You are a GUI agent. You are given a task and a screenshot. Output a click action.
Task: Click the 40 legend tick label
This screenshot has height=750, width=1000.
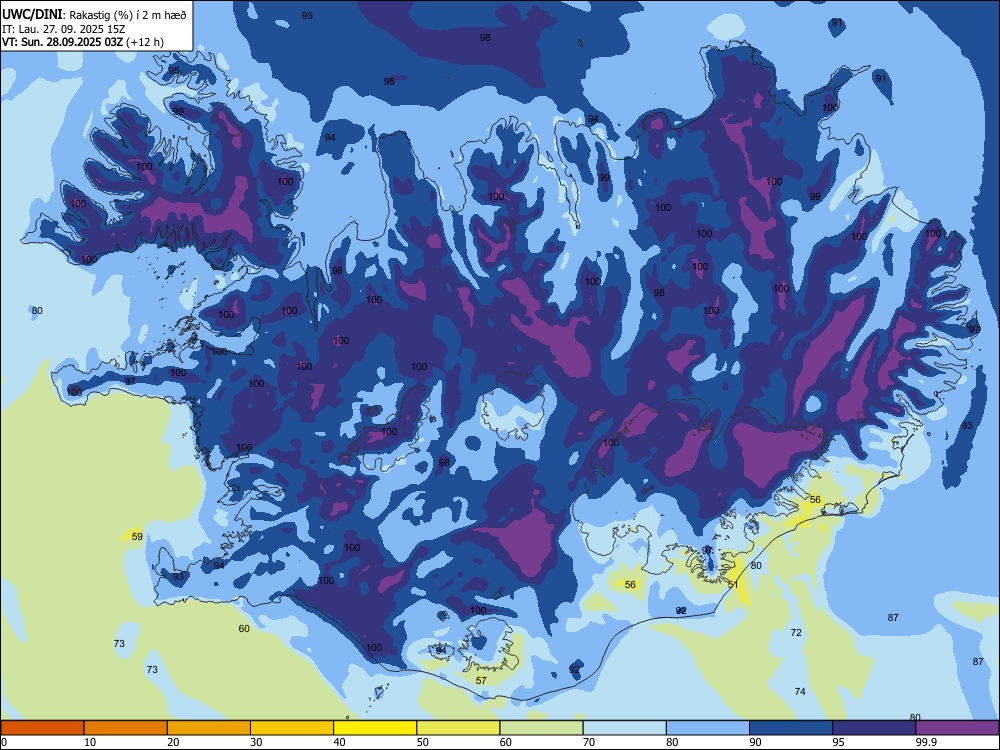click(339, 742)
